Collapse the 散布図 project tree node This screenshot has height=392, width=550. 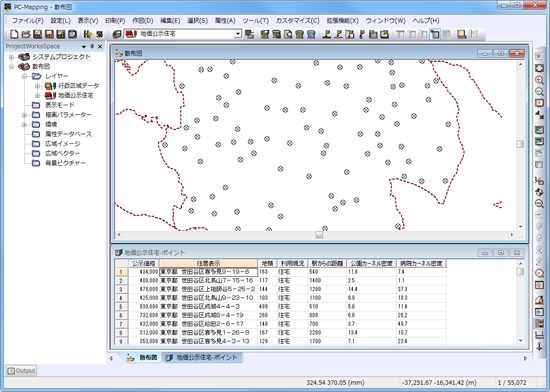(12, 66)
